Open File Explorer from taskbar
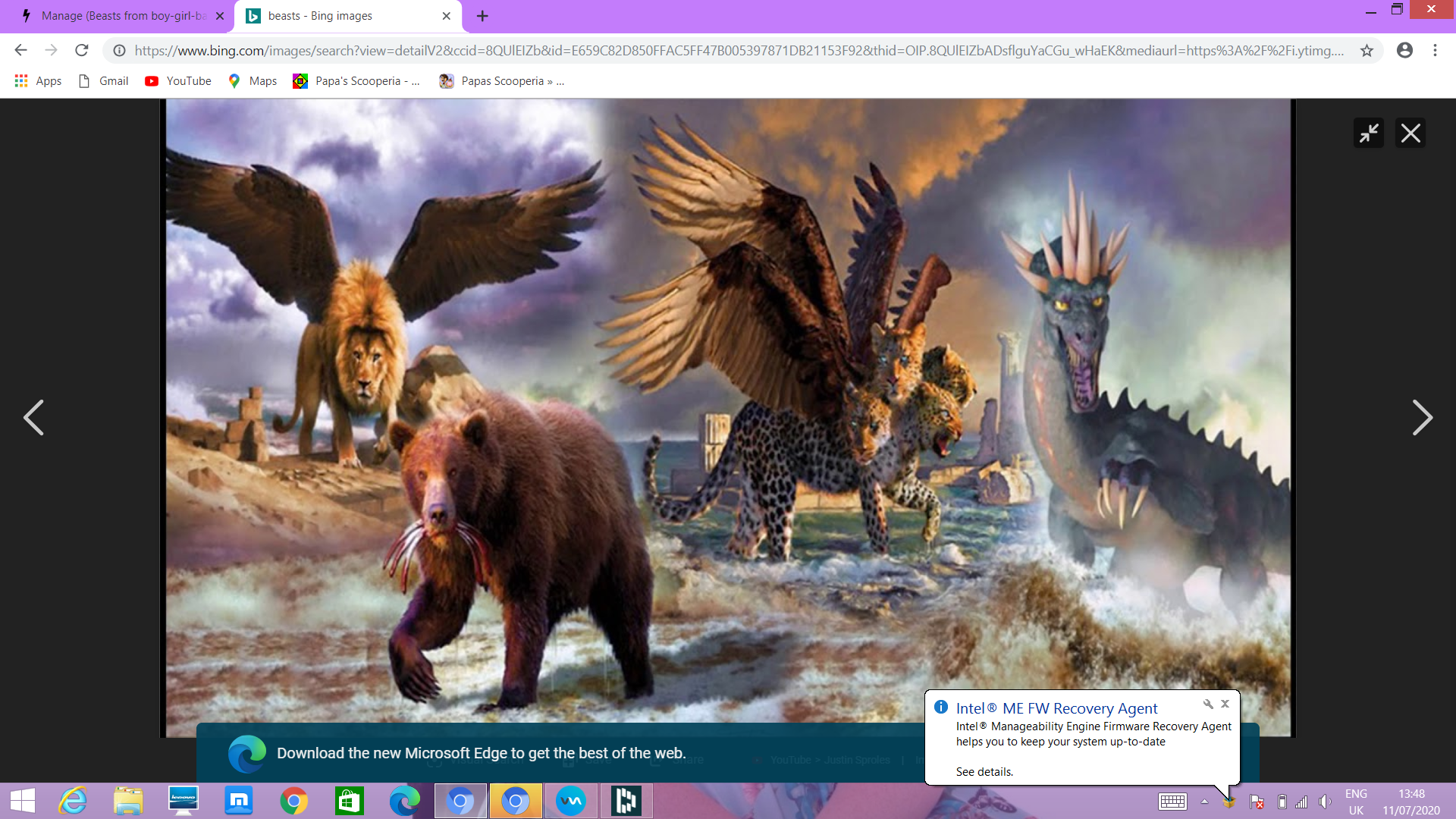The image size is (1456, 819). pos(128,801)
